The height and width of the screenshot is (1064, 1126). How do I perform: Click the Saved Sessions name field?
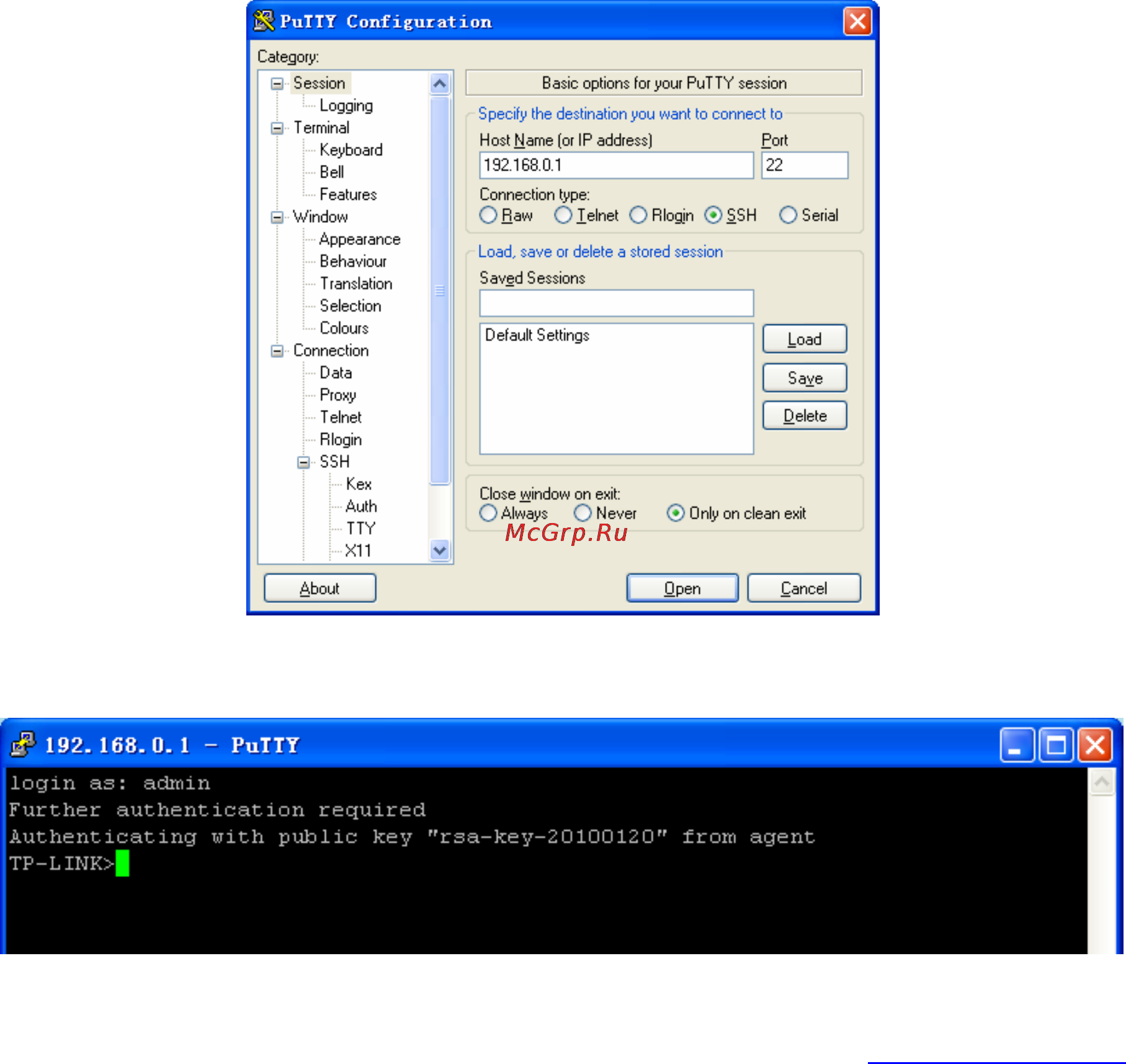tap(617, 303)
